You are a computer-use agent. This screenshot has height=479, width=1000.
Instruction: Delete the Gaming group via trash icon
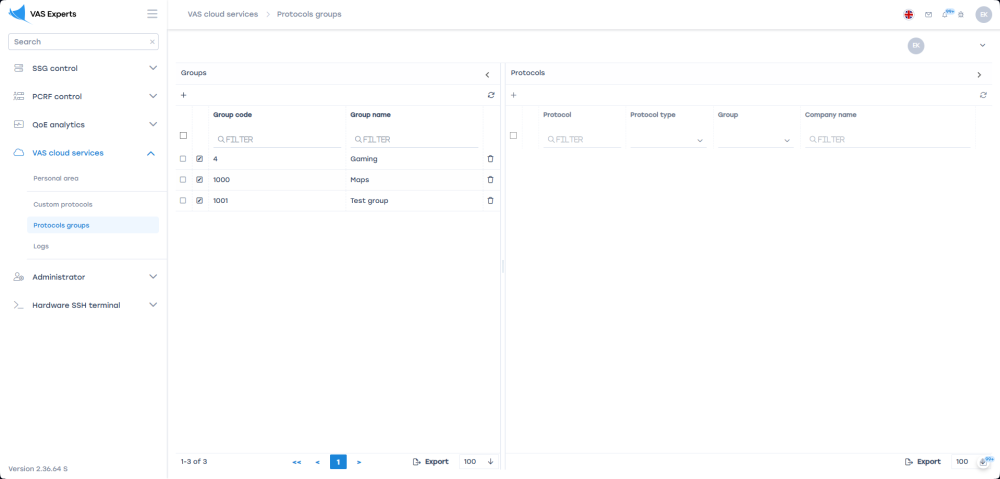(x=490, y=159)
